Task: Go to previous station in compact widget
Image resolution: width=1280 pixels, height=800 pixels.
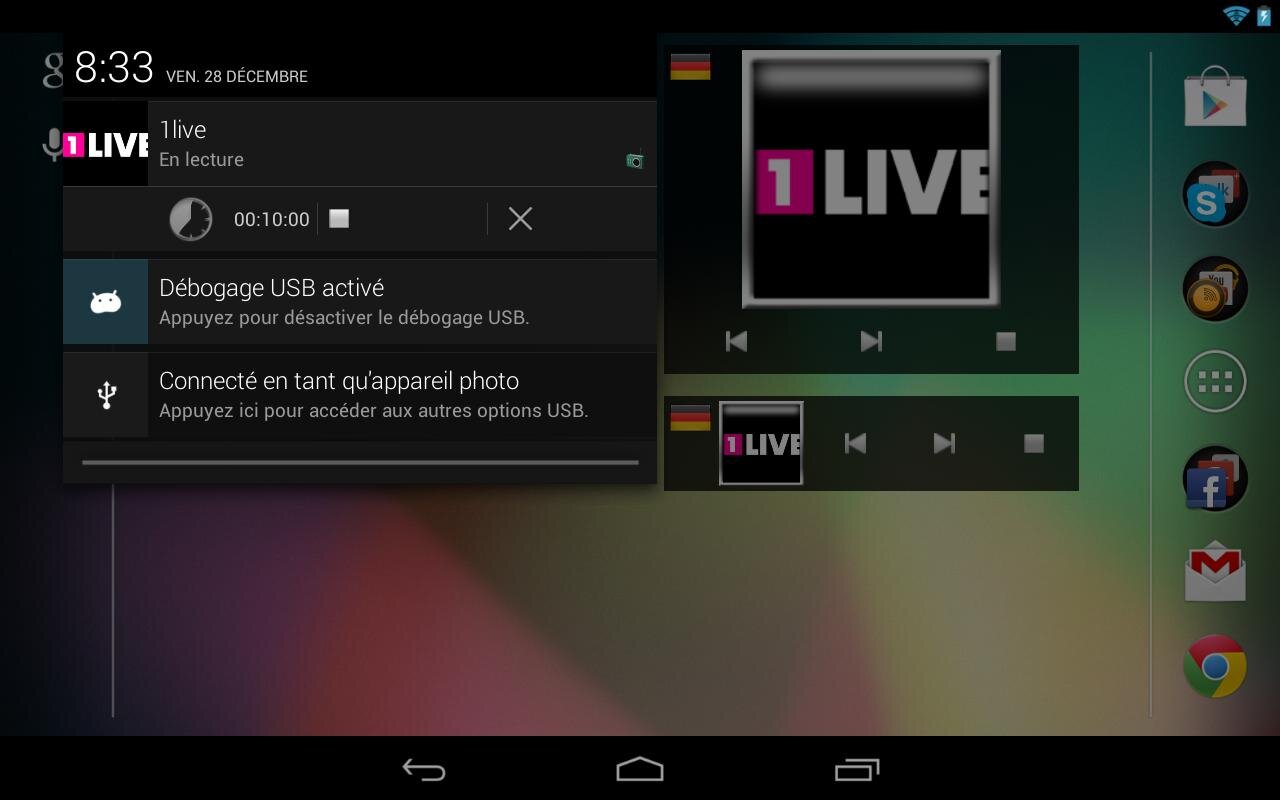Action: (x=855, y=443)
